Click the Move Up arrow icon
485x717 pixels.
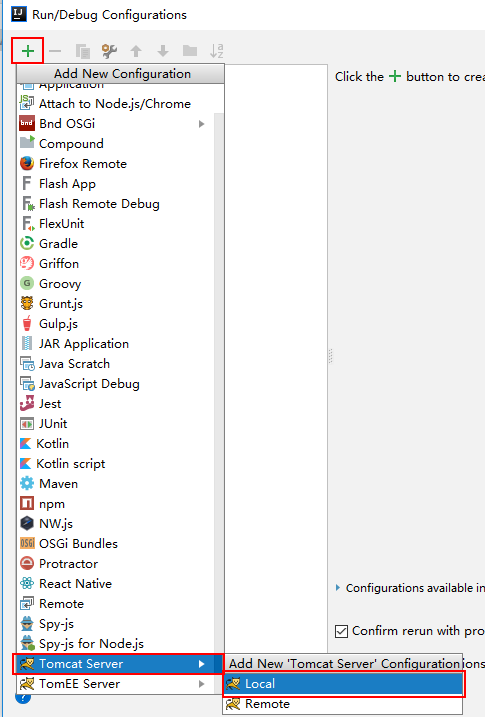(x=136, y=51)
